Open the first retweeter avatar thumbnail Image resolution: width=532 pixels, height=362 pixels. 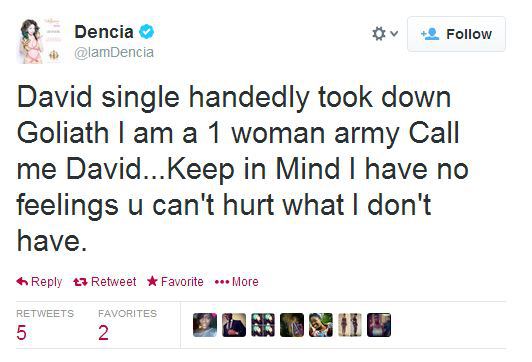pyautogui.click(x=205, y=325)
